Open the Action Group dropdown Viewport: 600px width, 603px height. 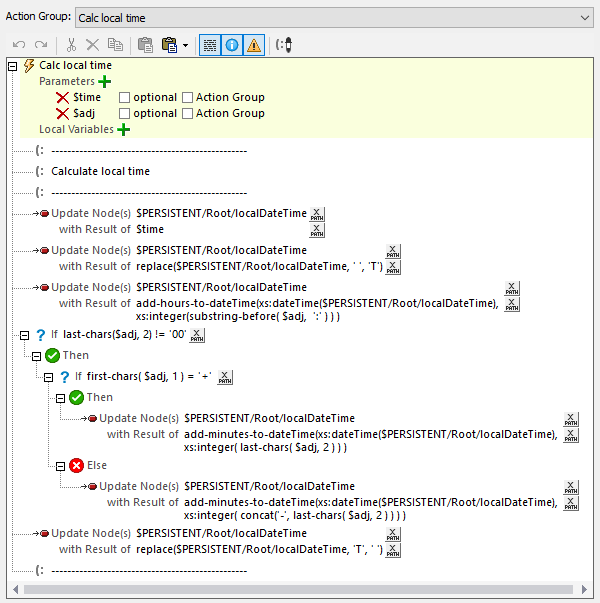click(x=584, y=17)
